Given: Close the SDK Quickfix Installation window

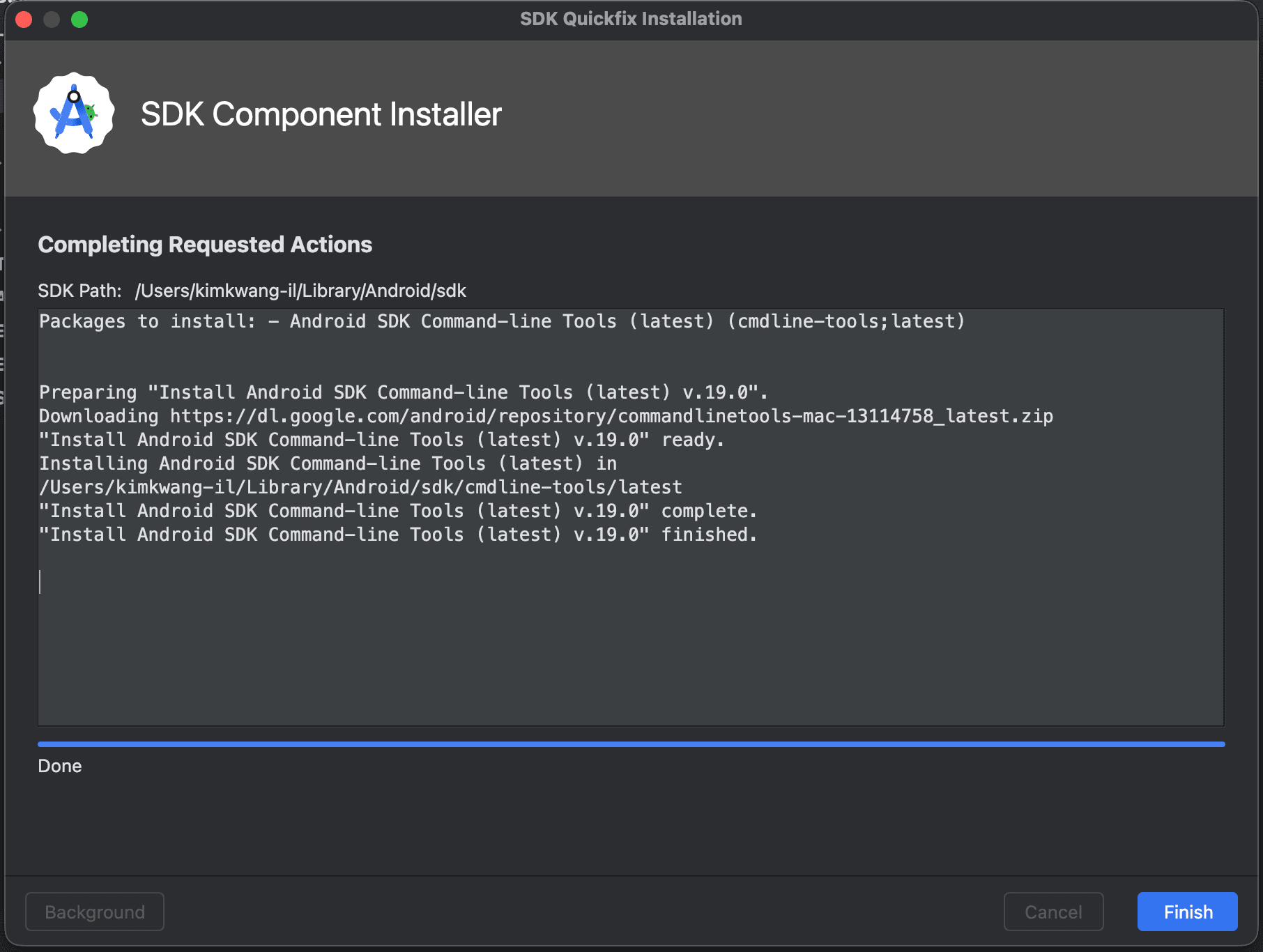Looking at the screenshot, I should pyautogui.click(x=24, y=19).
